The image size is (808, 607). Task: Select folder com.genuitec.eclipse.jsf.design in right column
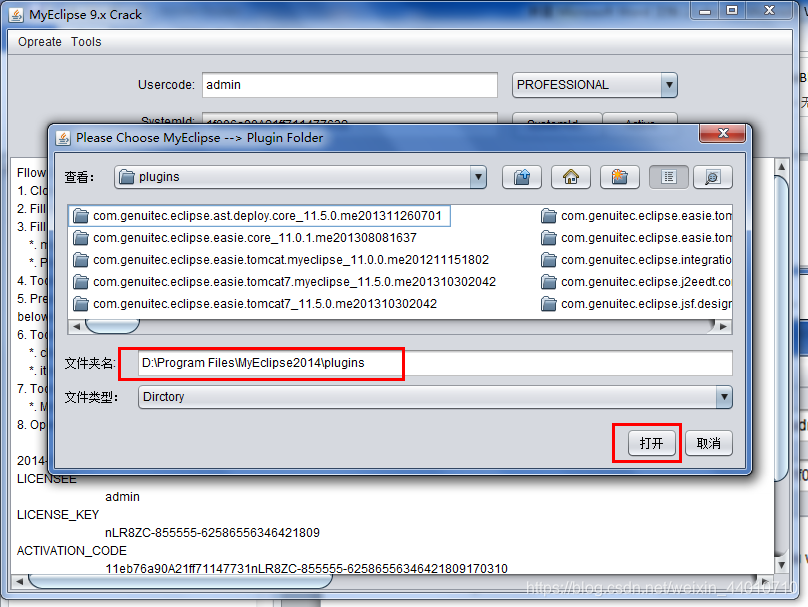[636, 304]
